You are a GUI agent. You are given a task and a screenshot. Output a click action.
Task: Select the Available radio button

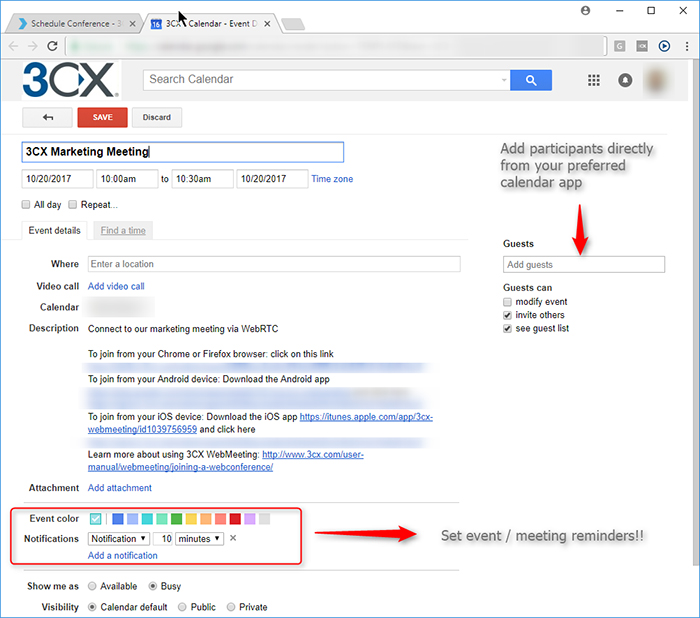pyautogui.click(x=92, y=586)
